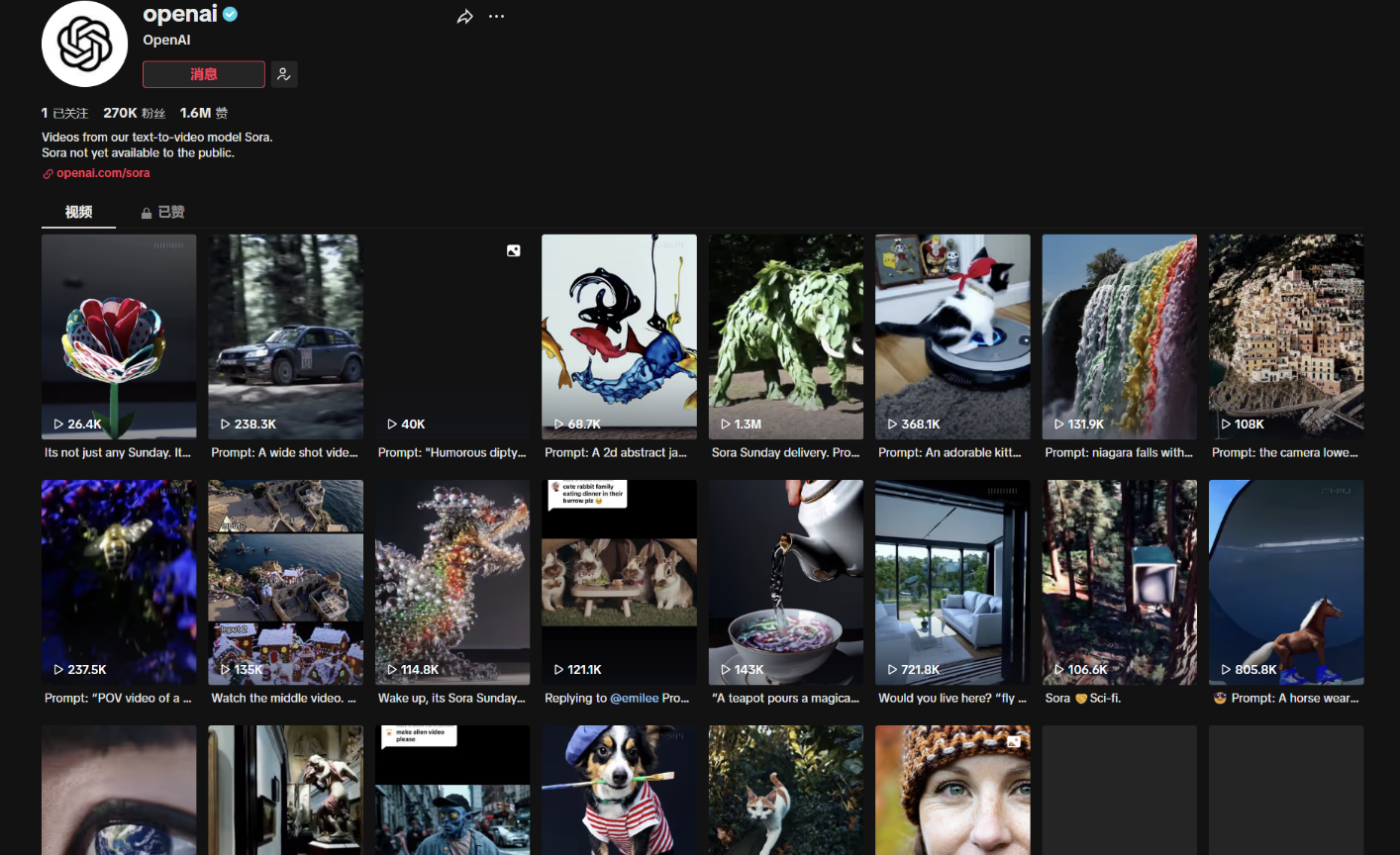Click the 1.6M 赞 likes count
The height and width of the screenshot is (855, 1400).
204,113
